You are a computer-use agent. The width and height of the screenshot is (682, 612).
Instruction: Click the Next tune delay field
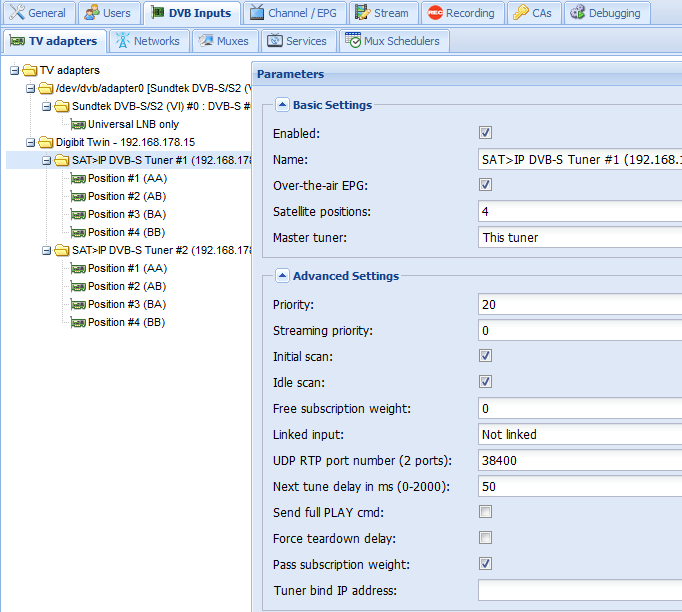coord(580,486)
